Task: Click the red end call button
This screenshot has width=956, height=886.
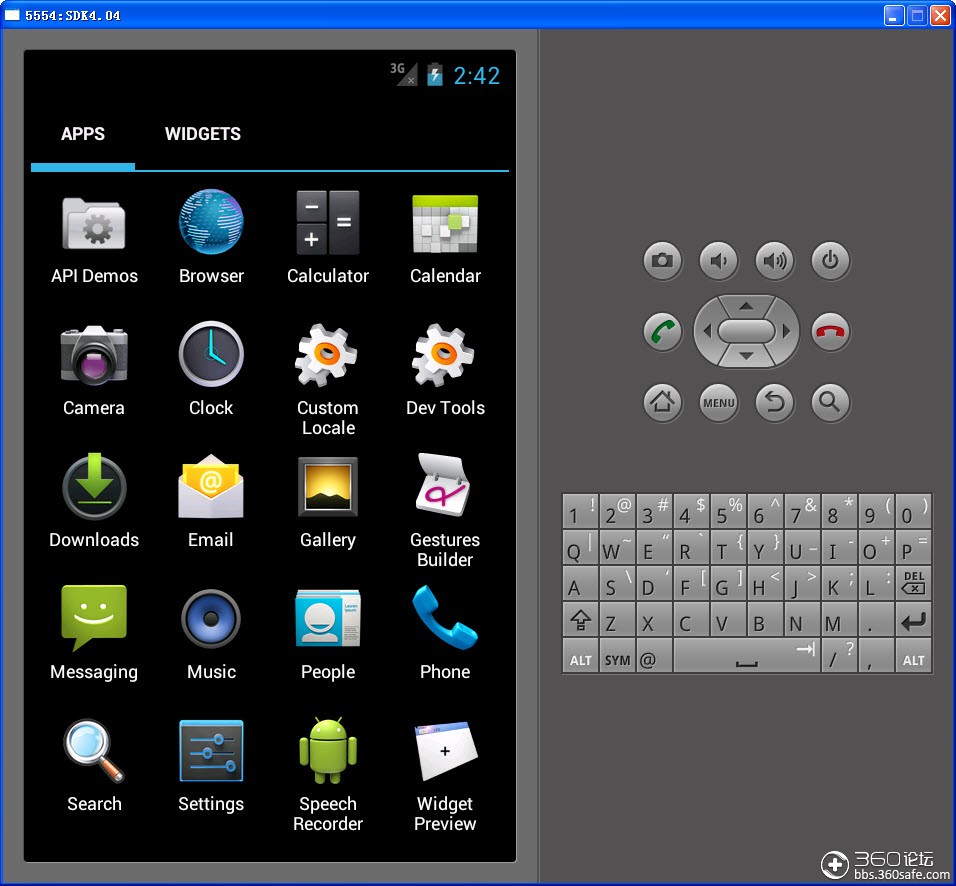Action: [x=830, y=332]
